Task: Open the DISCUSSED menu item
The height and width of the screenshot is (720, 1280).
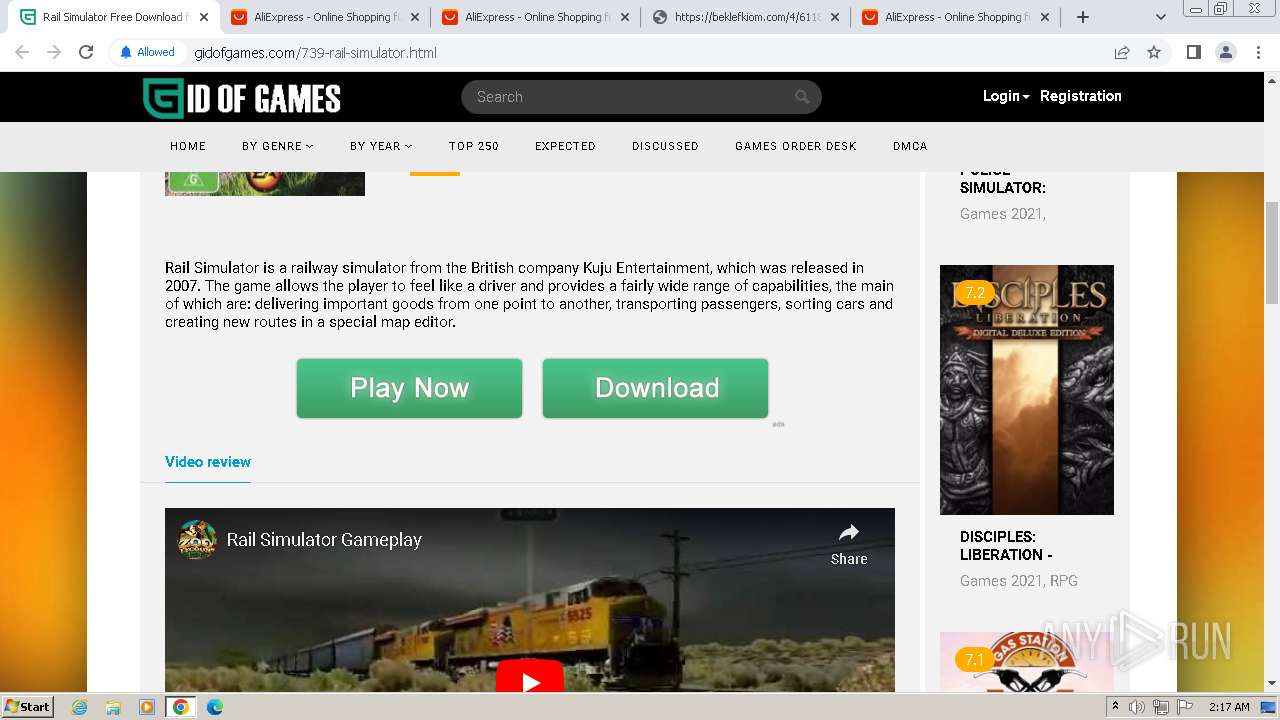Action: [x=665, y=146]
